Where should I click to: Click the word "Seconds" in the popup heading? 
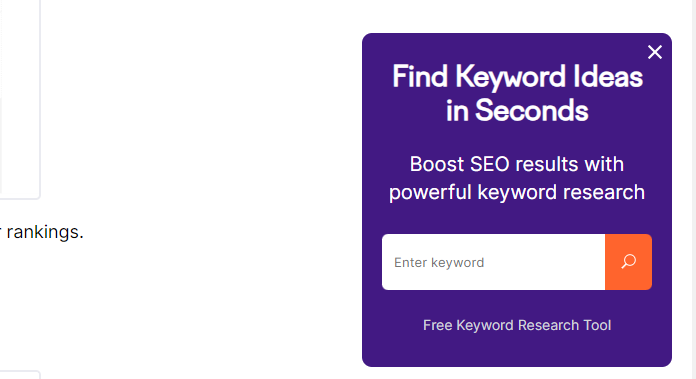[532, 111]
